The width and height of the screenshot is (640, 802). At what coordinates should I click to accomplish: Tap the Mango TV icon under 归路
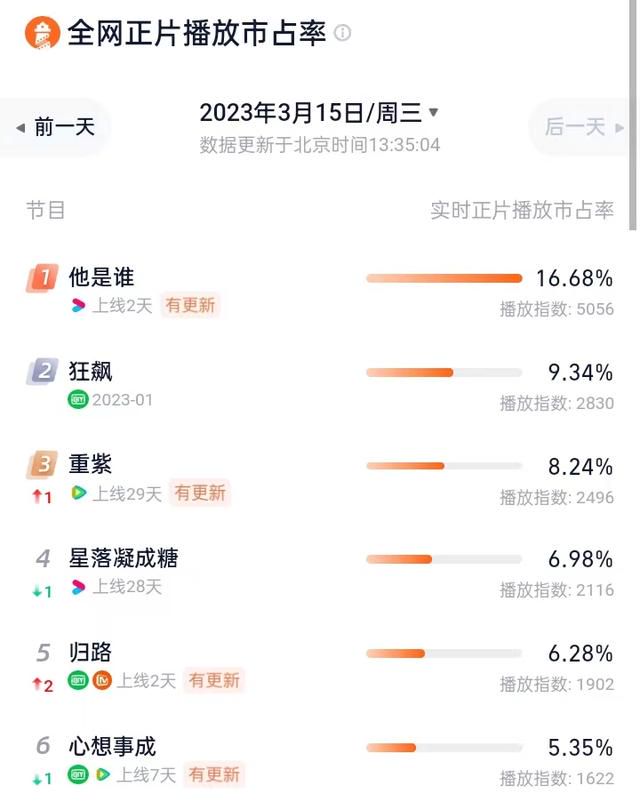(102, 680)
